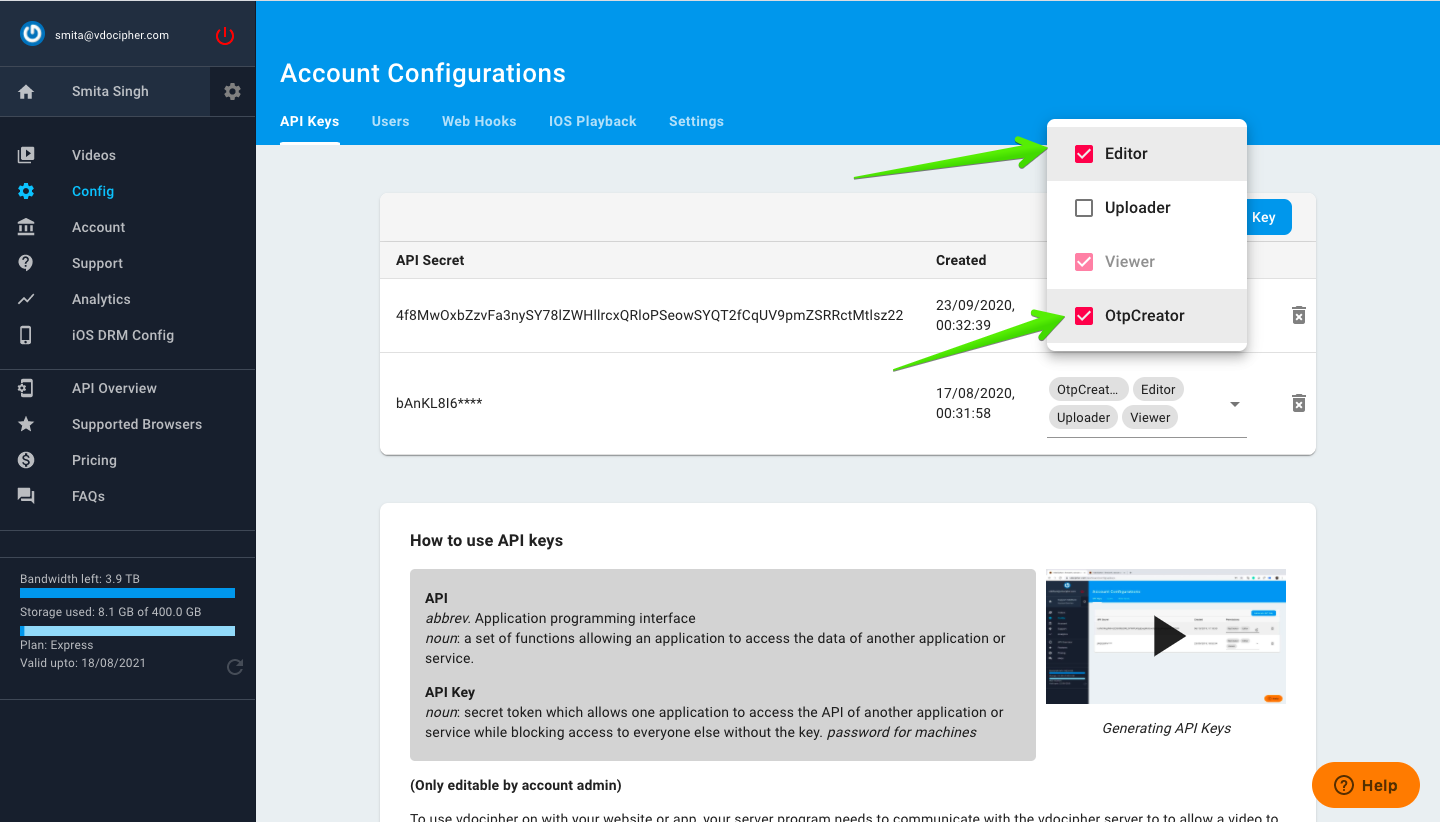This screenshot has height=822, width=1440.
Task: Click the smita@vdocipher.com email text
Action: click(112, 35)
